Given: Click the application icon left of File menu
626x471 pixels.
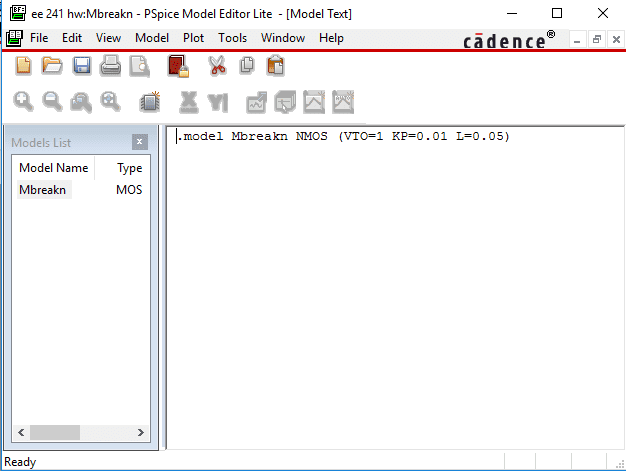Looking at the screenshot, I should pyautogui.click(x=14, y=38).
